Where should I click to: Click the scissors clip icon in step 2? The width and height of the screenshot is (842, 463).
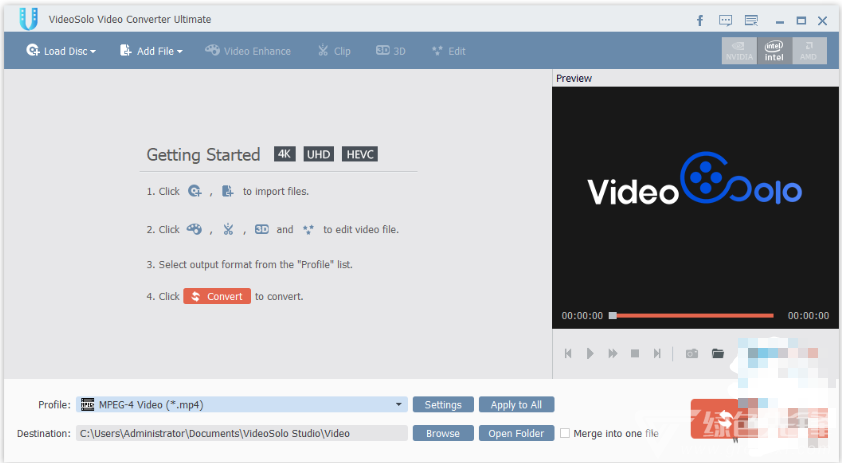tap(228, 229)
